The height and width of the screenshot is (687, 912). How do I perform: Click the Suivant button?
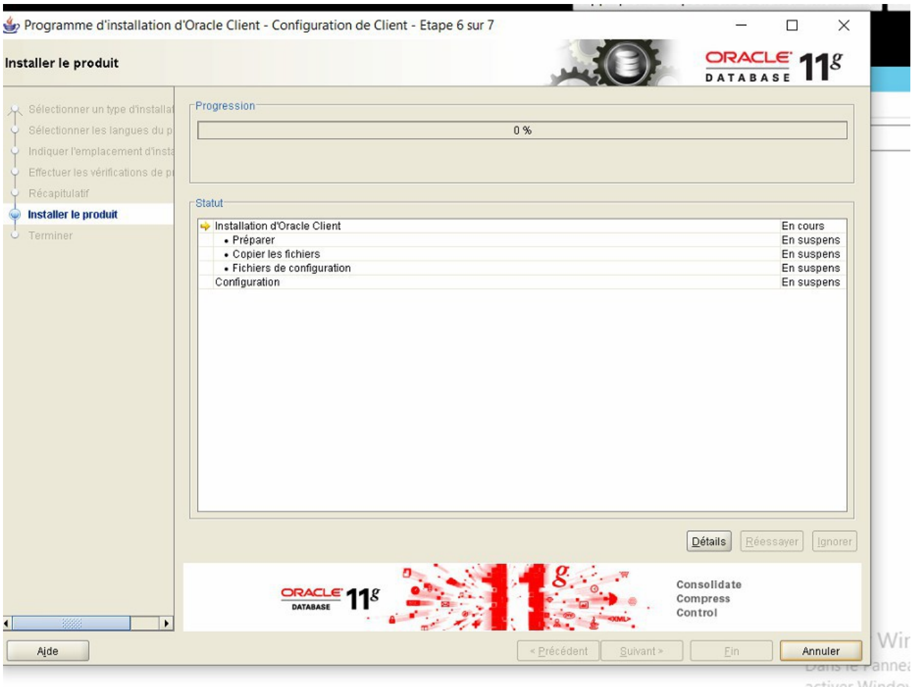point(642,651)
